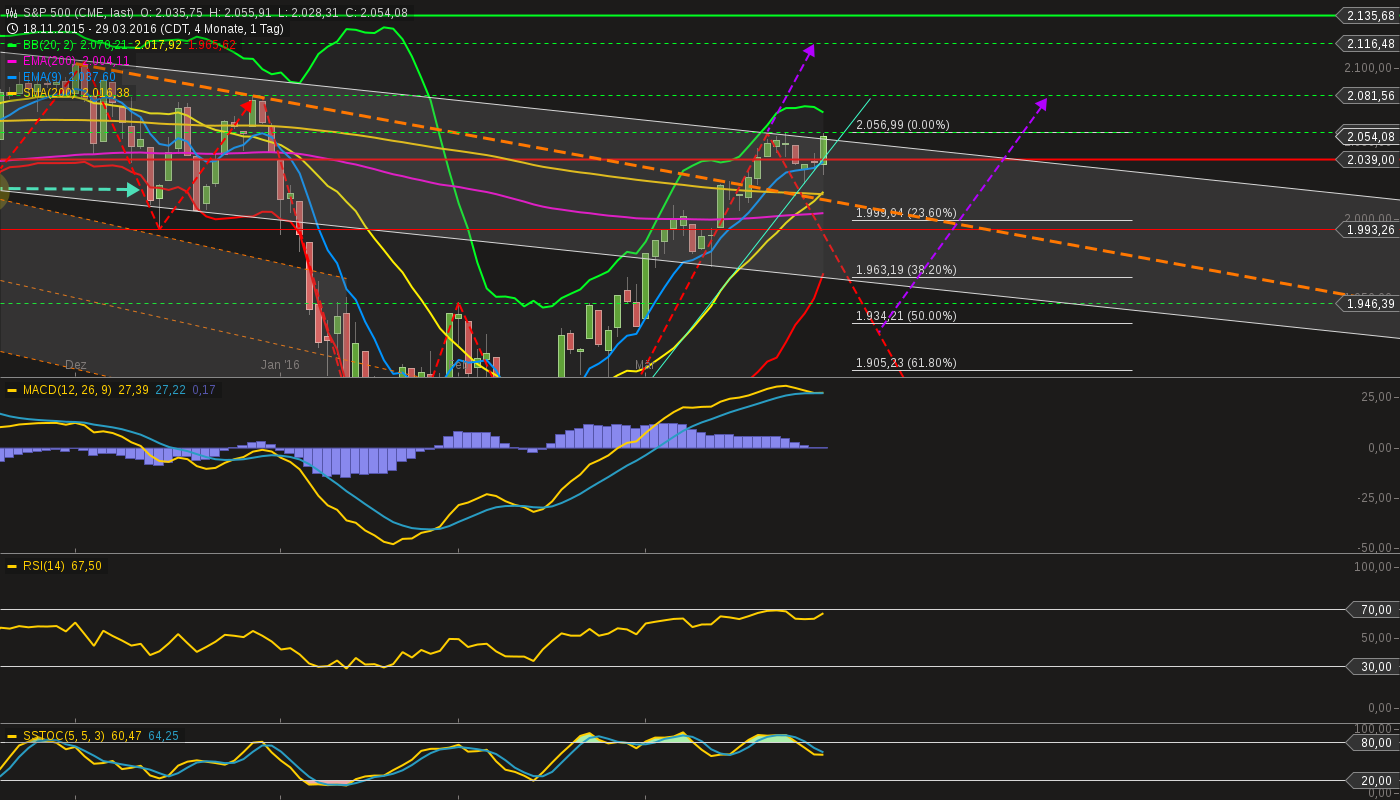
Task: Click the MACD signal value 27,22
Action: (171, 390)
